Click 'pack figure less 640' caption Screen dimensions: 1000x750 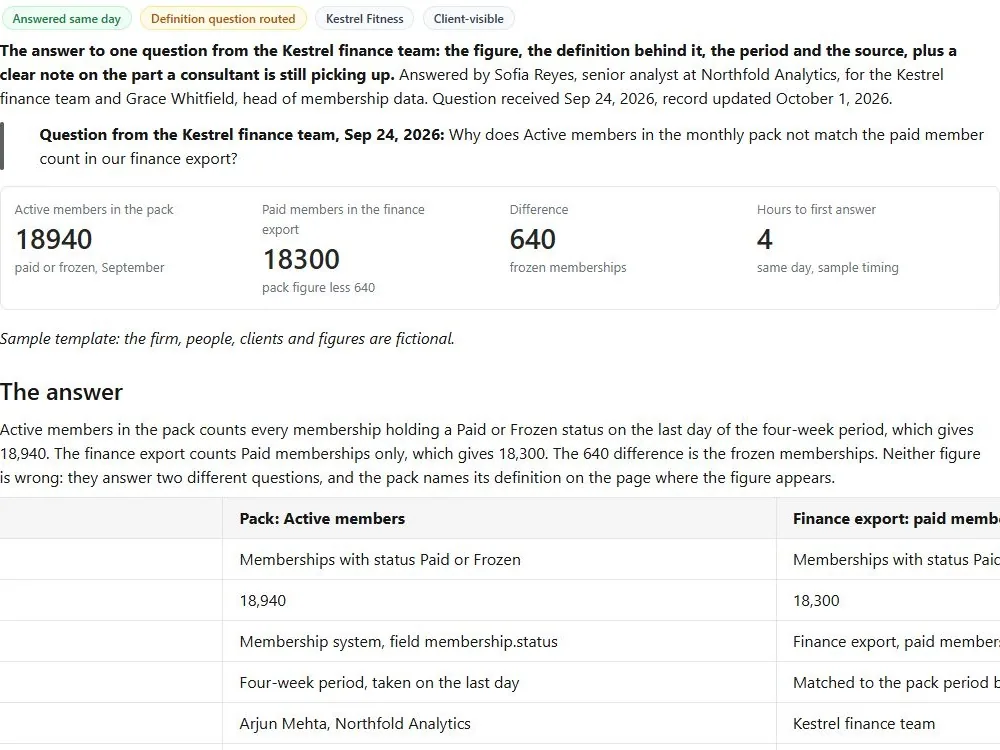tap(318, 287)
